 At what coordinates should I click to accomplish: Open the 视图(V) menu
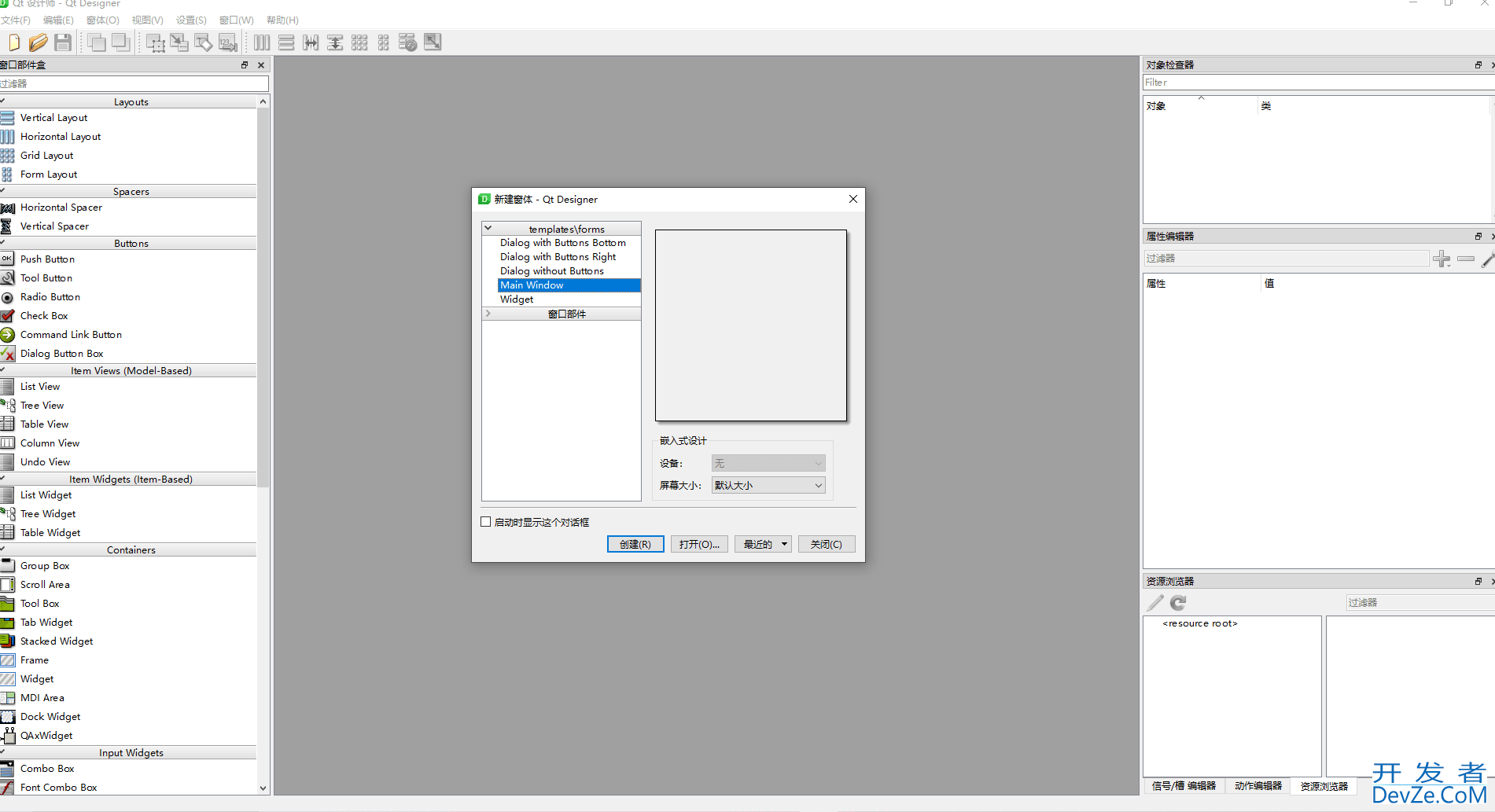148,20
